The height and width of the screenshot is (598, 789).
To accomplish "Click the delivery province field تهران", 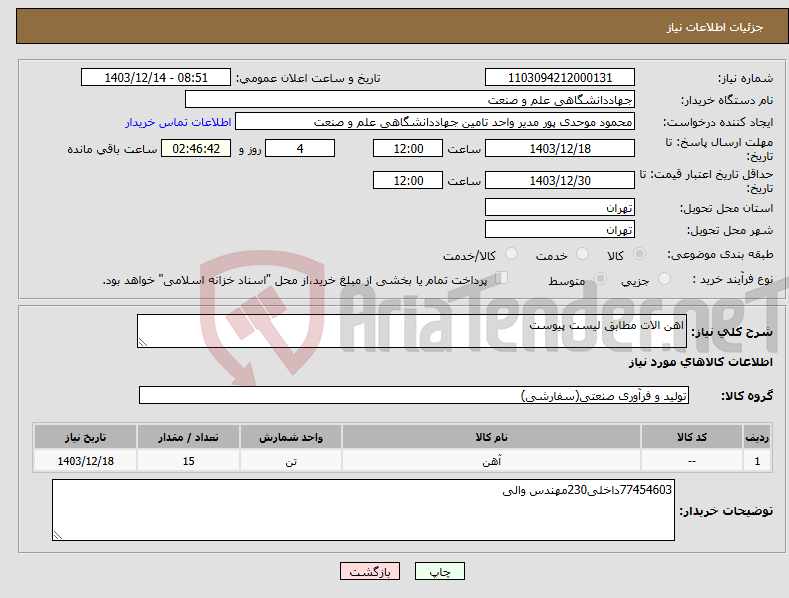I will coord(560,207).
